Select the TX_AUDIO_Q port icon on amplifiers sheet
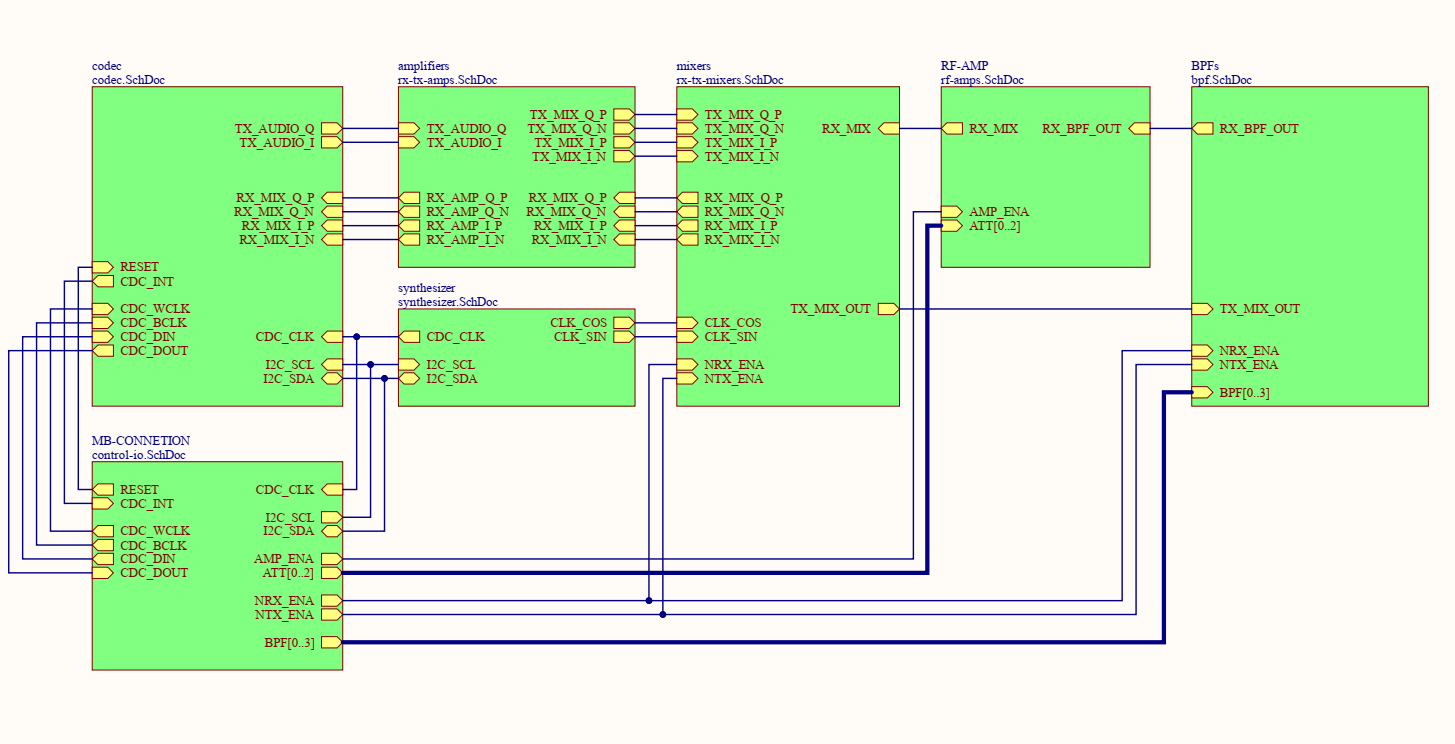 (x=409, y=129)
